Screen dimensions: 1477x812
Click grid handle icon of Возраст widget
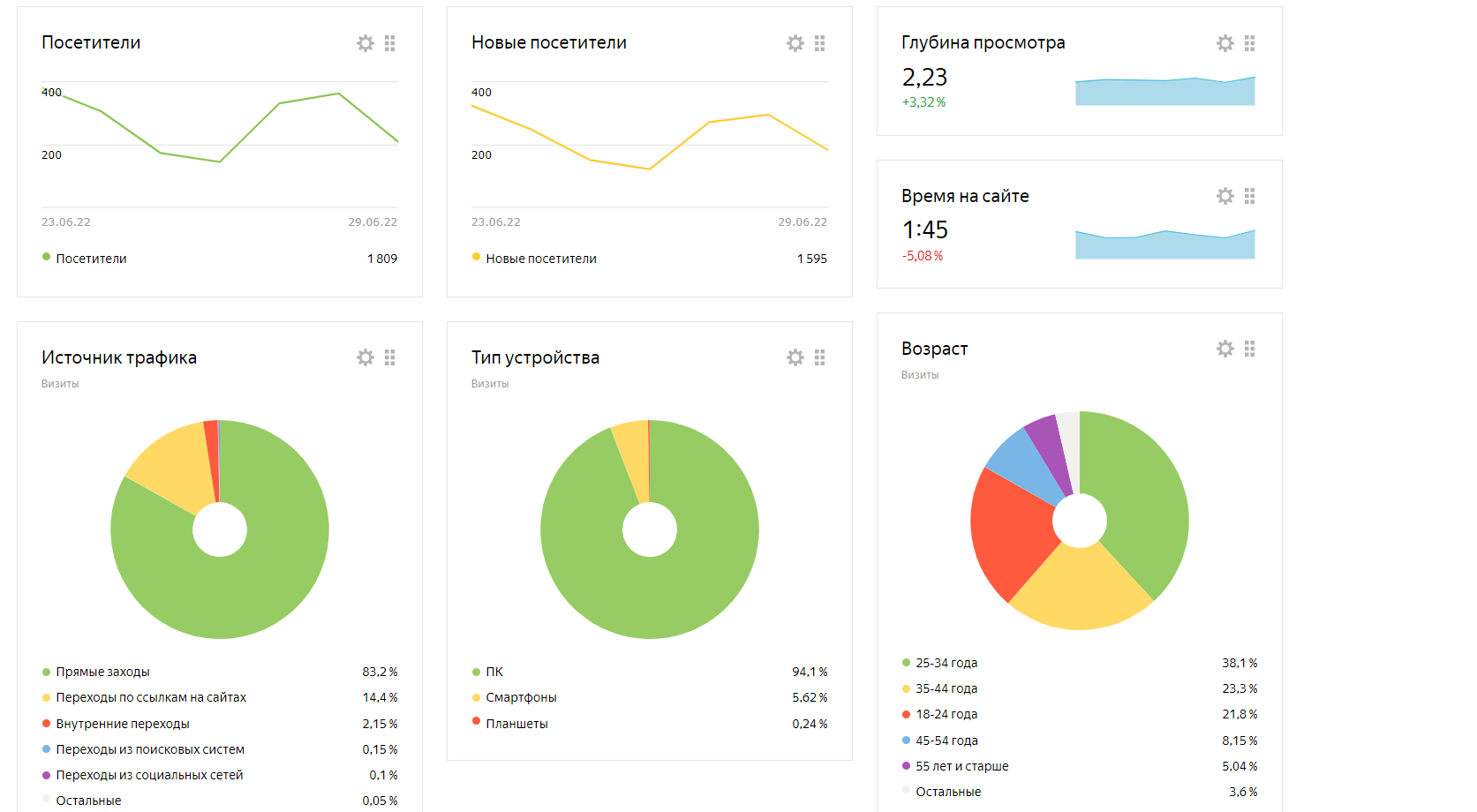click(1249, 349)
